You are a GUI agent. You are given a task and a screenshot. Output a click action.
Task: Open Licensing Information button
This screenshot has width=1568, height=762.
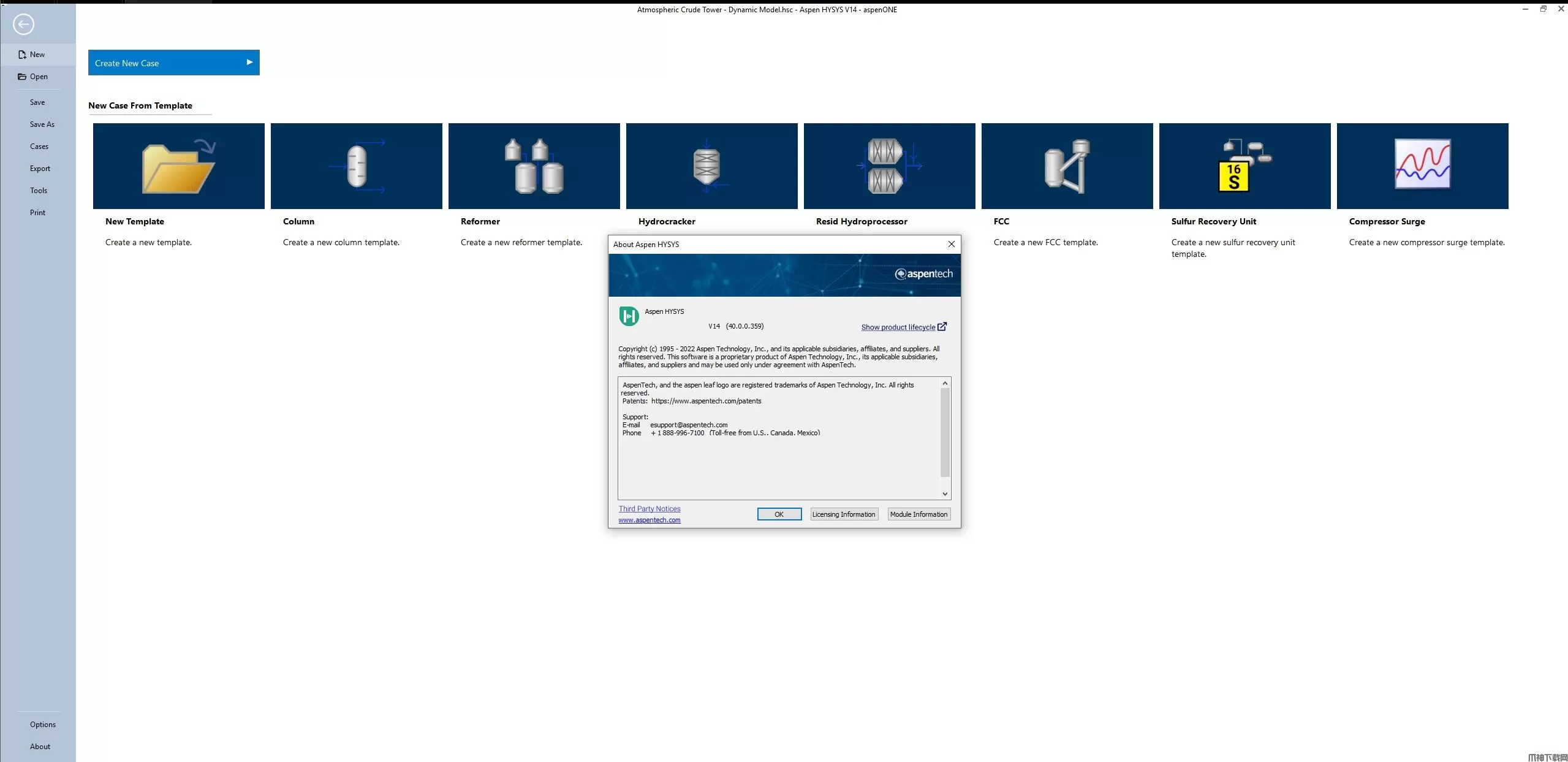[843, 514]
